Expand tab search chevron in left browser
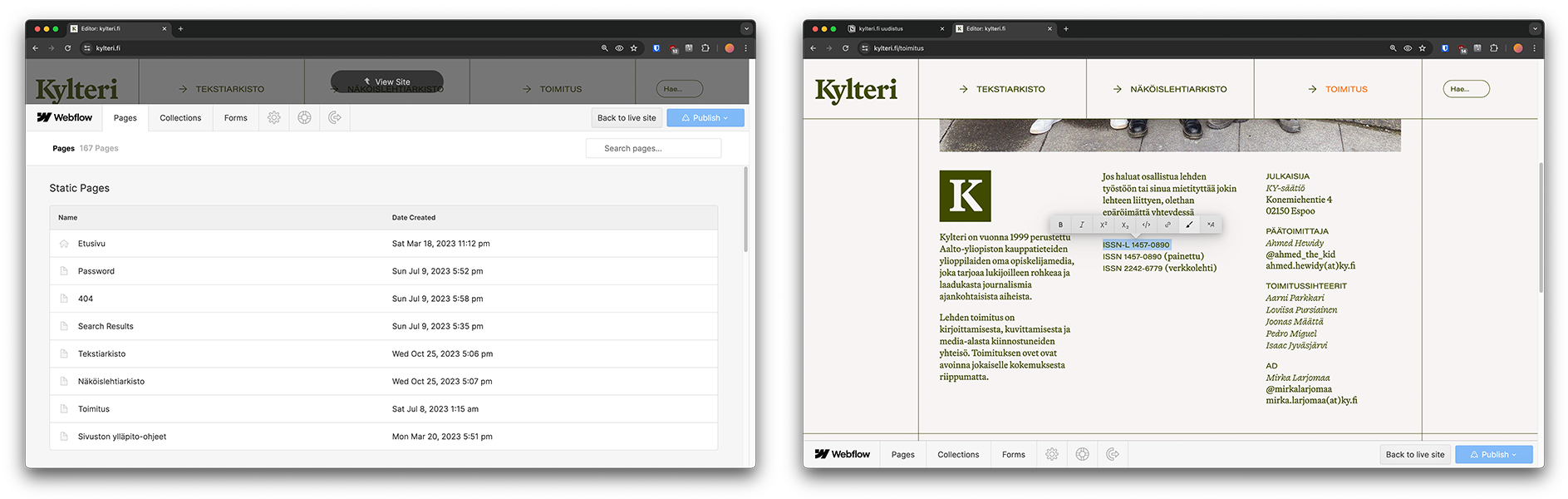The height and width of the screenshot is (499, 1568). pyautogui.click(x=746, y=28)
